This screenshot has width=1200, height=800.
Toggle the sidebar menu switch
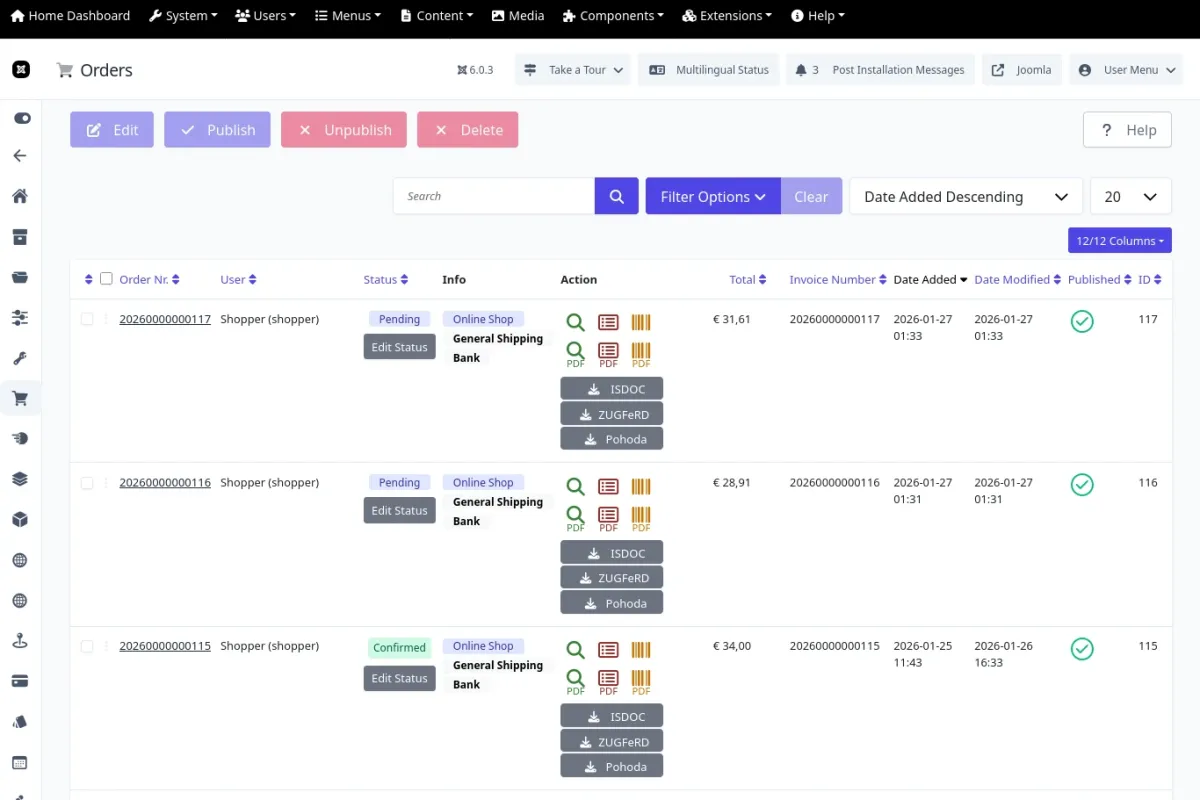tap(21, 118)
